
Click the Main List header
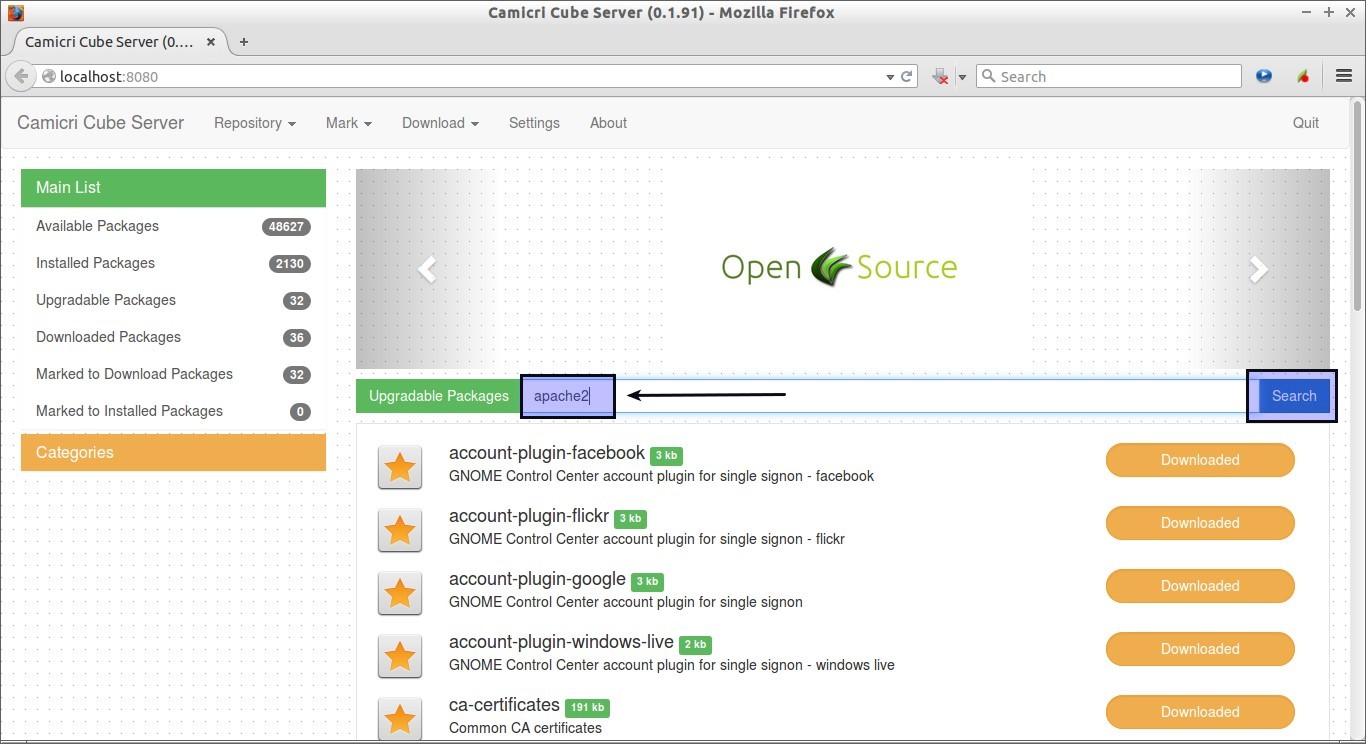[173, 188]
